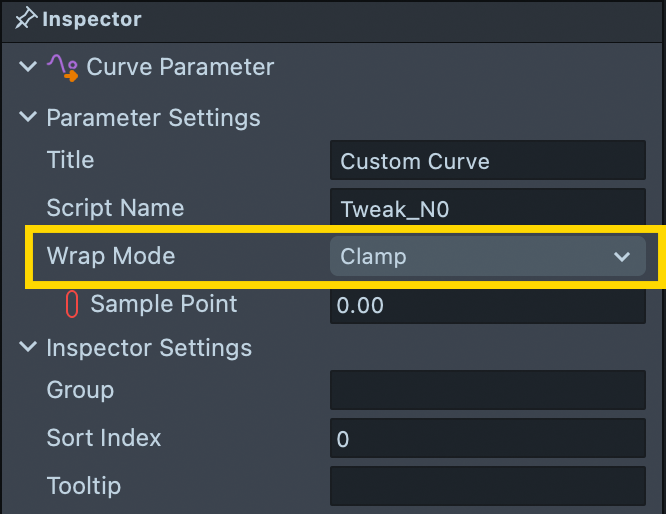Click the Curve Parameter curve icon
The width and height of the screenshot is (666, 514).
(x=63, y=68)
